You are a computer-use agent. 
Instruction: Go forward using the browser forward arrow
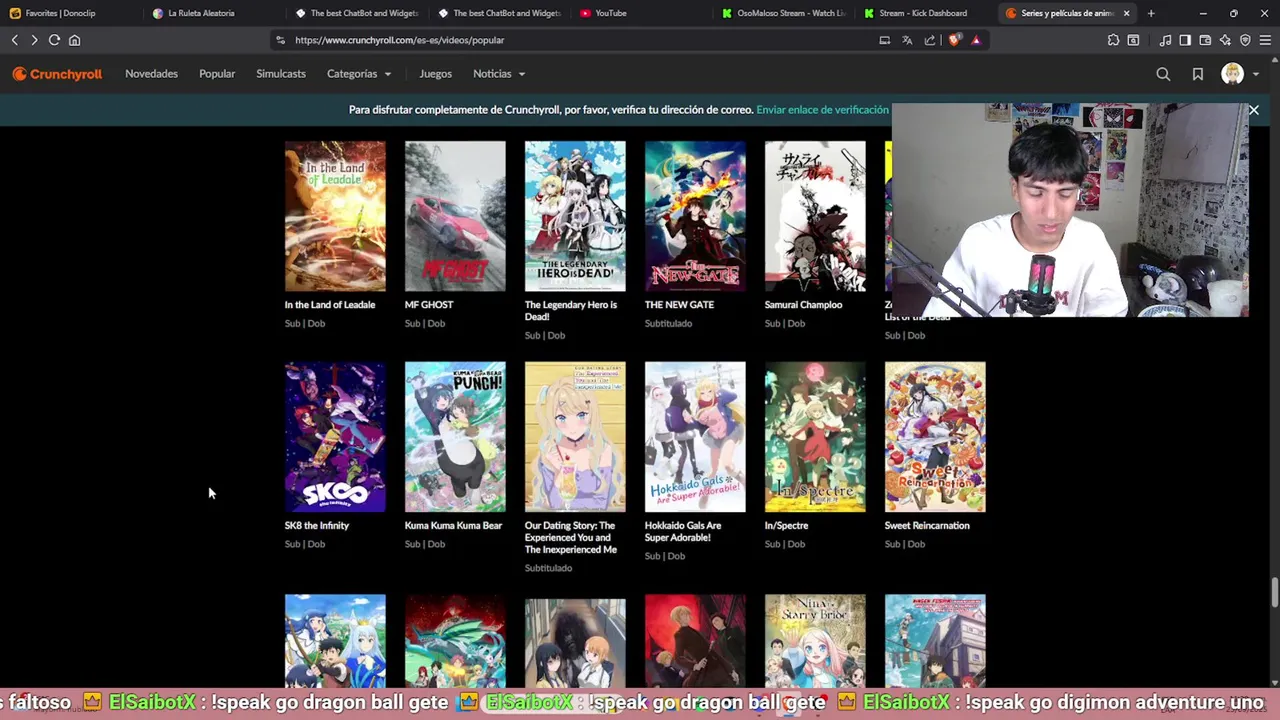tap(34, 40)
